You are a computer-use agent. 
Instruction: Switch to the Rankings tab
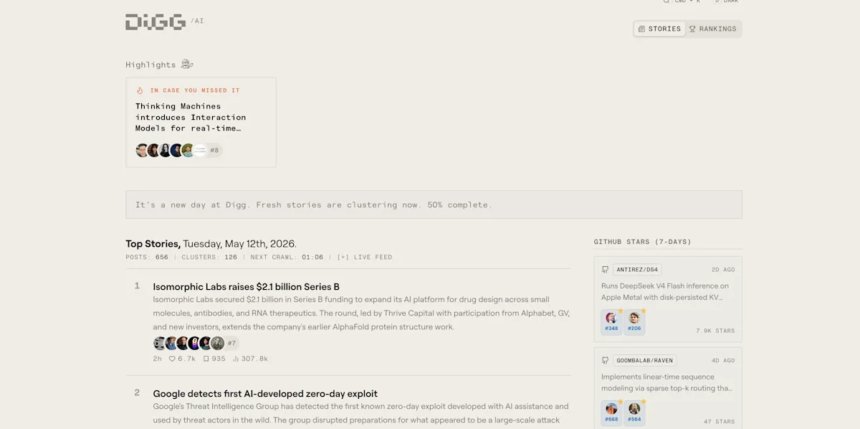(712, 29)
